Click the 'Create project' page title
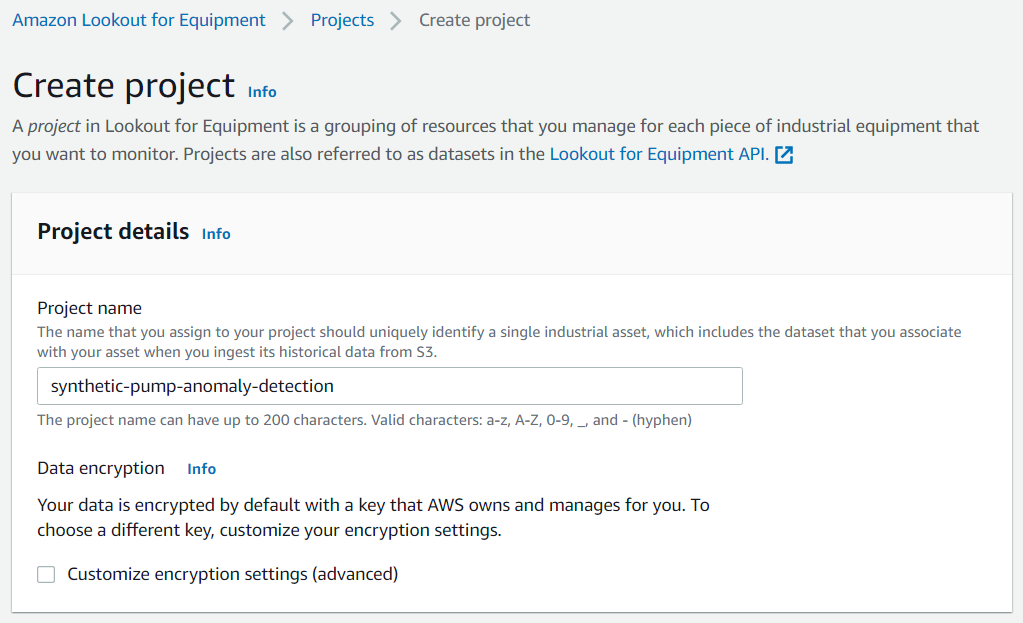The width and height of the screenshot is (1023, 623). click(x=123, y=85)
